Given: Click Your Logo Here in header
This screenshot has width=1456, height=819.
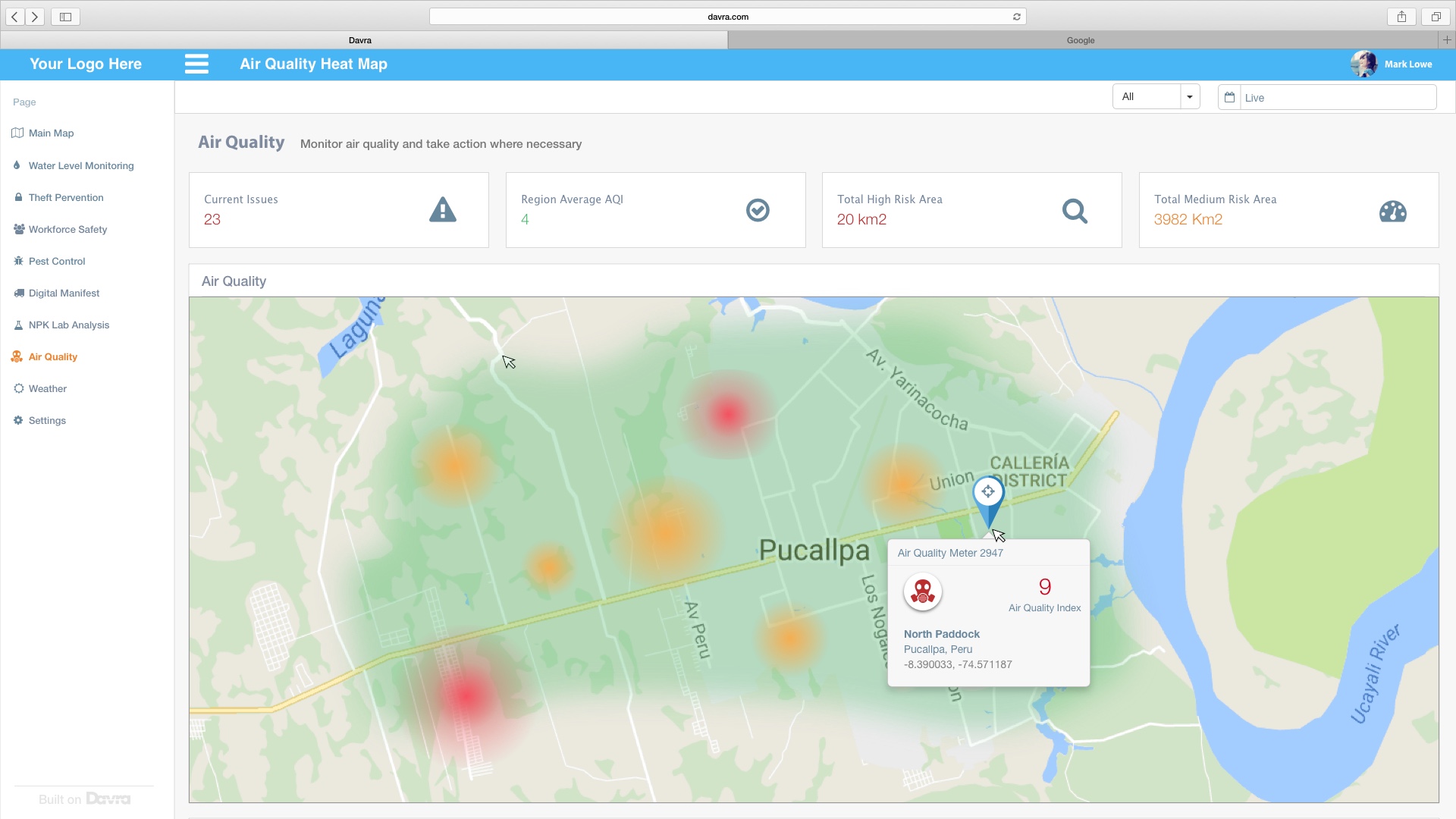Looking at the screenshot, I should 86,64.
